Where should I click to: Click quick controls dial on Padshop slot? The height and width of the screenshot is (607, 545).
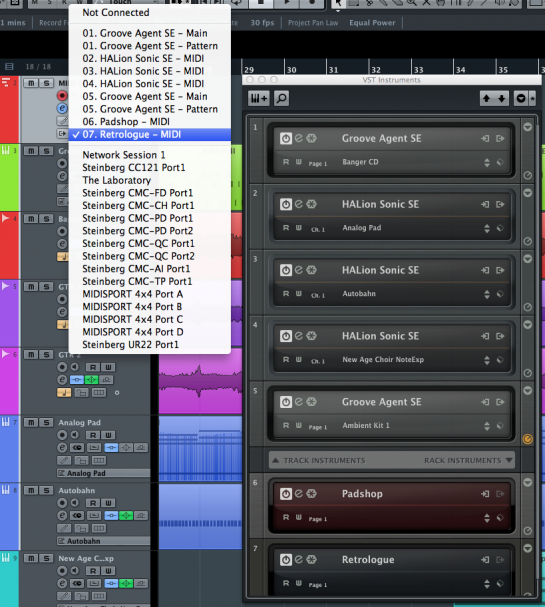528,531
